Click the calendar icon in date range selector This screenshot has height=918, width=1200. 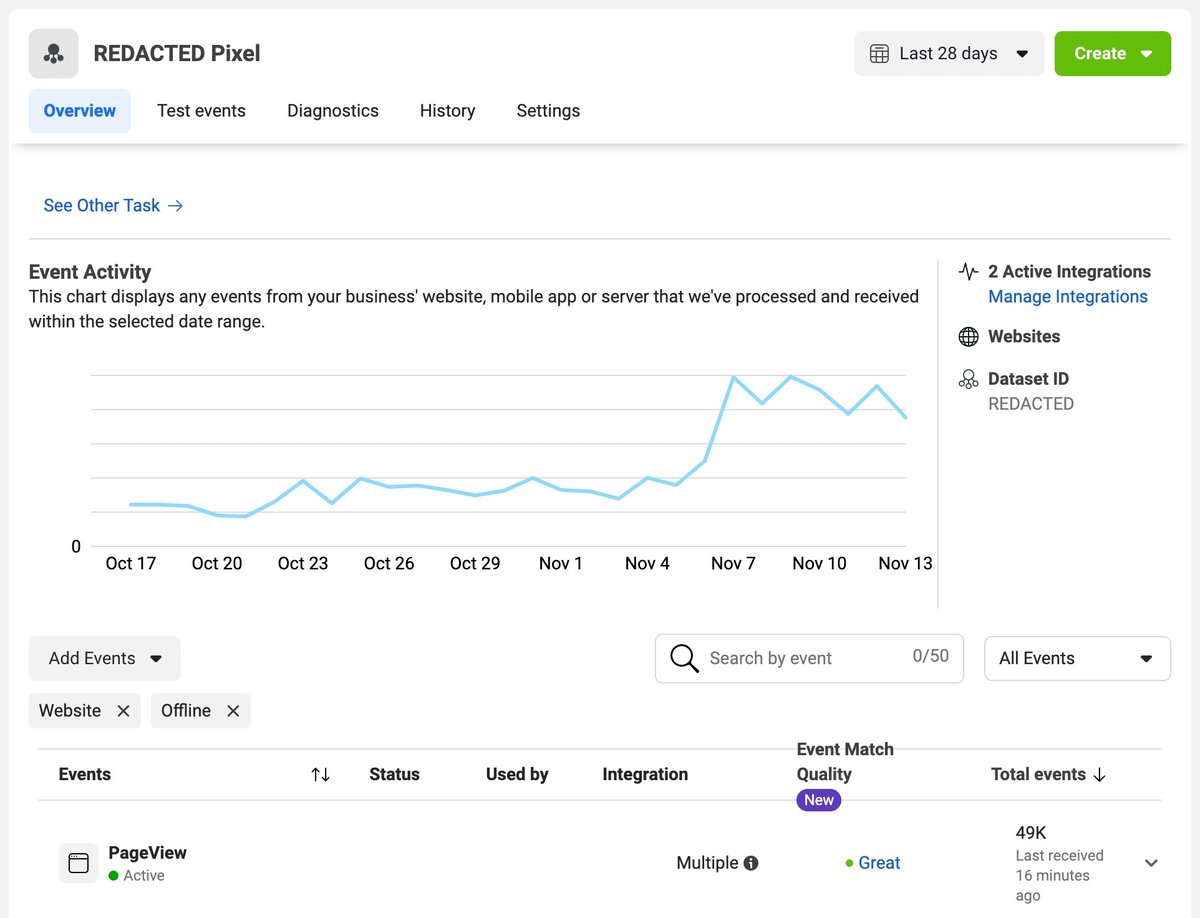879,54
